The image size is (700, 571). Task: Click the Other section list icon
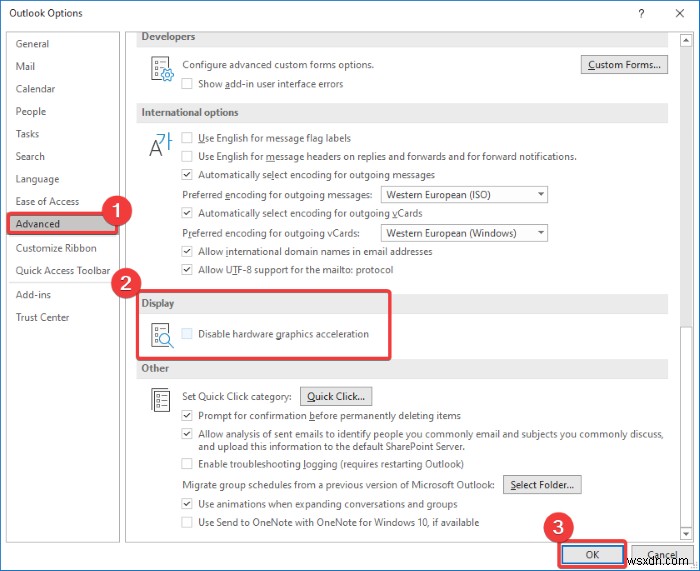point(161,400)
